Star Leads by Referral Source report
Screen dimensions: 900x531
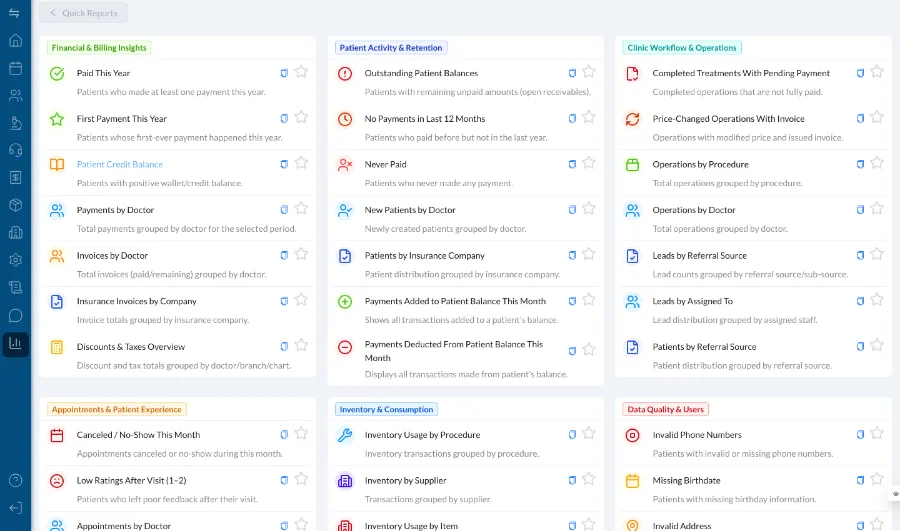pos(877,254)
